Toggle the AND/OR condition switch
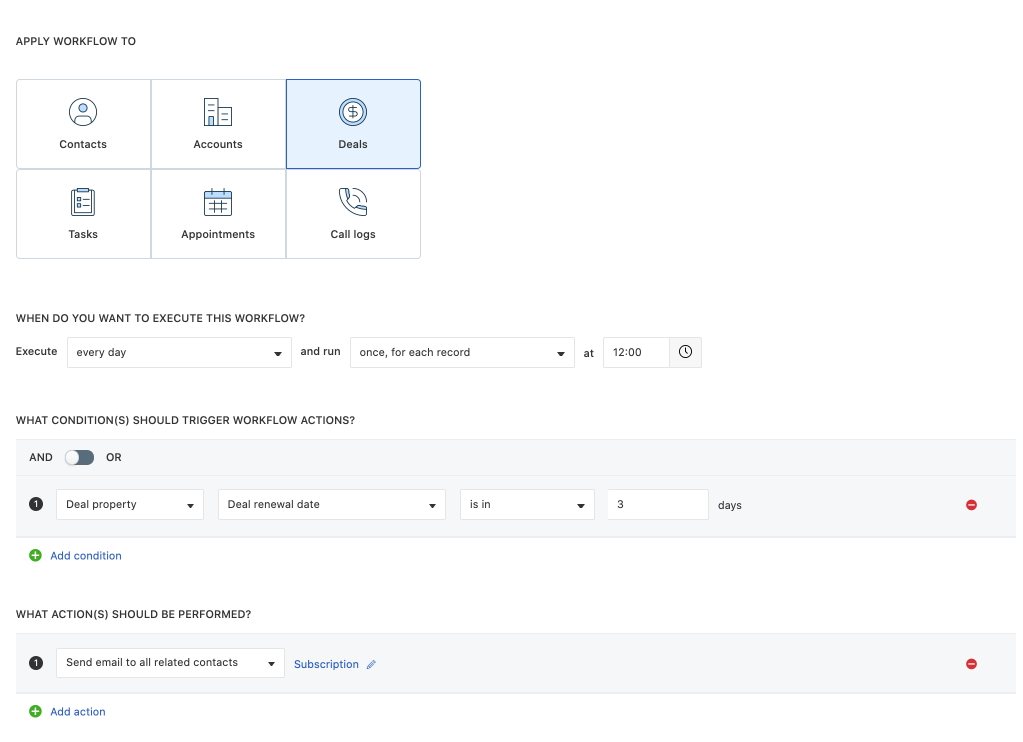The width and height of the screenshot is (1023, 742). (79, 457)
